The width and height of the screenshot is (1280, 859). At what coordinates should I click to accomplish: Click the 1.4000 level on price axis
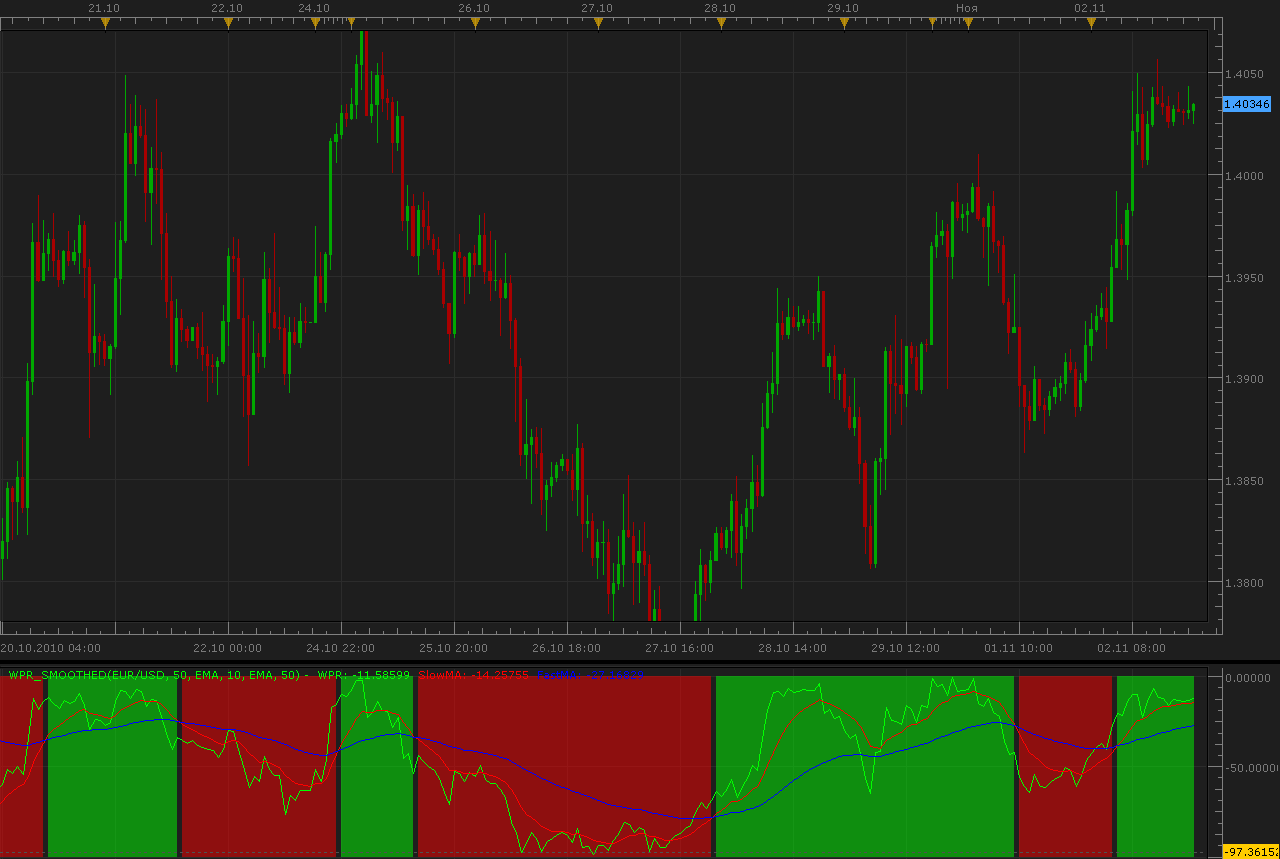(1247, 176)
